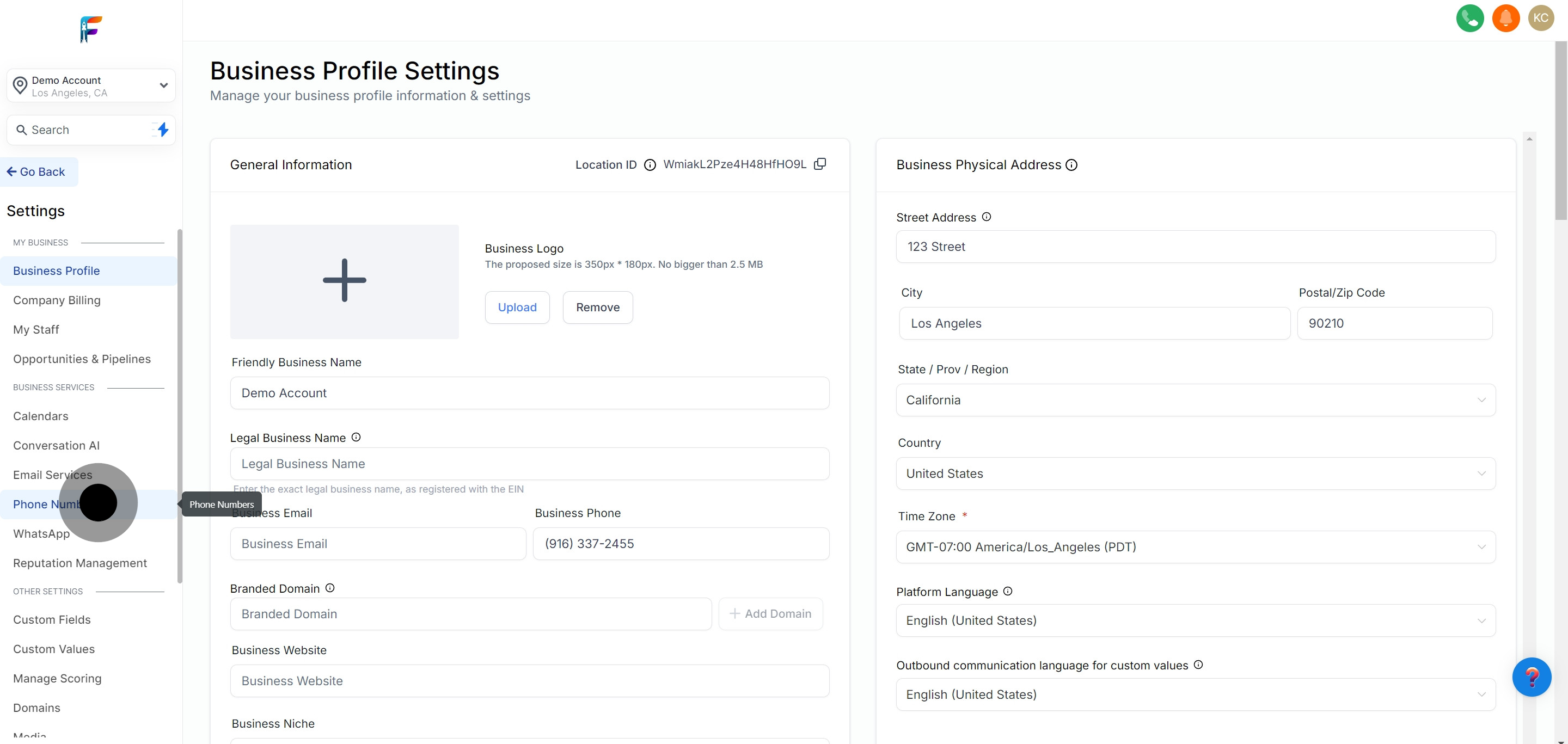This screenshot has height=744, width=1568.
Task: Copy the Location ID value
Action: (x=820, y=164)
